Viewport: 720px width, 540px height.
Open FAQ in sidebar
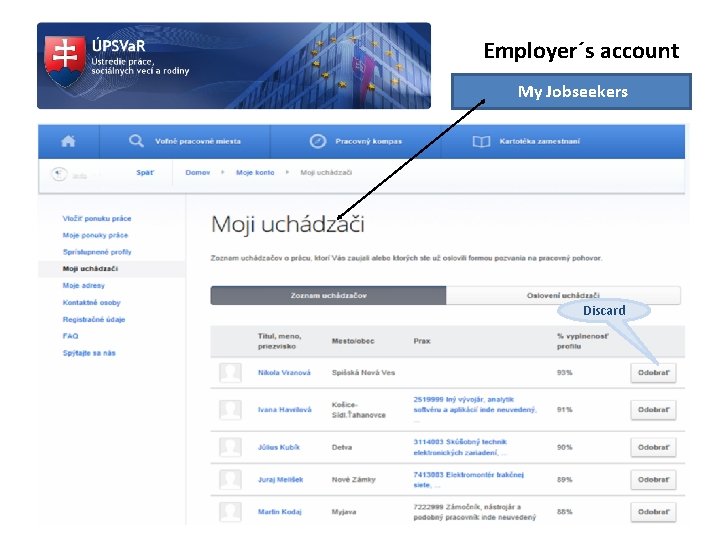click(x=71, y=336)
